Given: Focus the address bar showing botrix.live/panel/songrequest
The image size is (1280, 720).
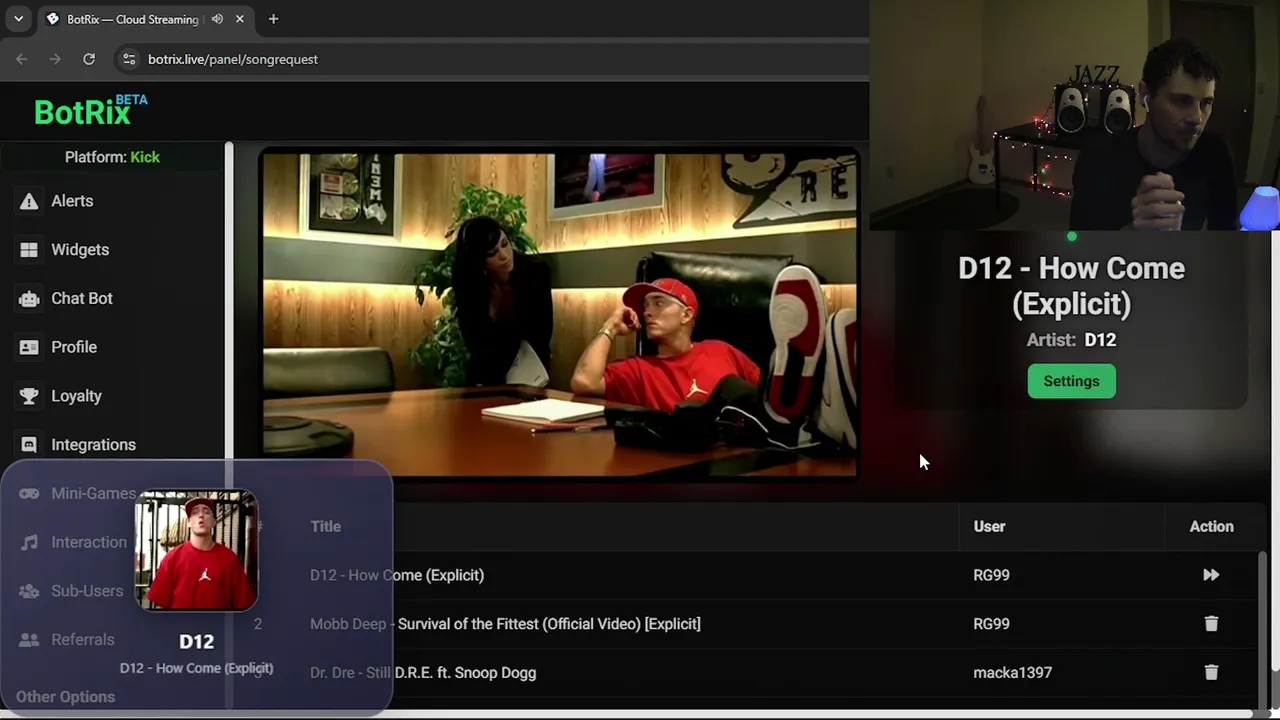Looking at the screenshot, I should point(490,59).
